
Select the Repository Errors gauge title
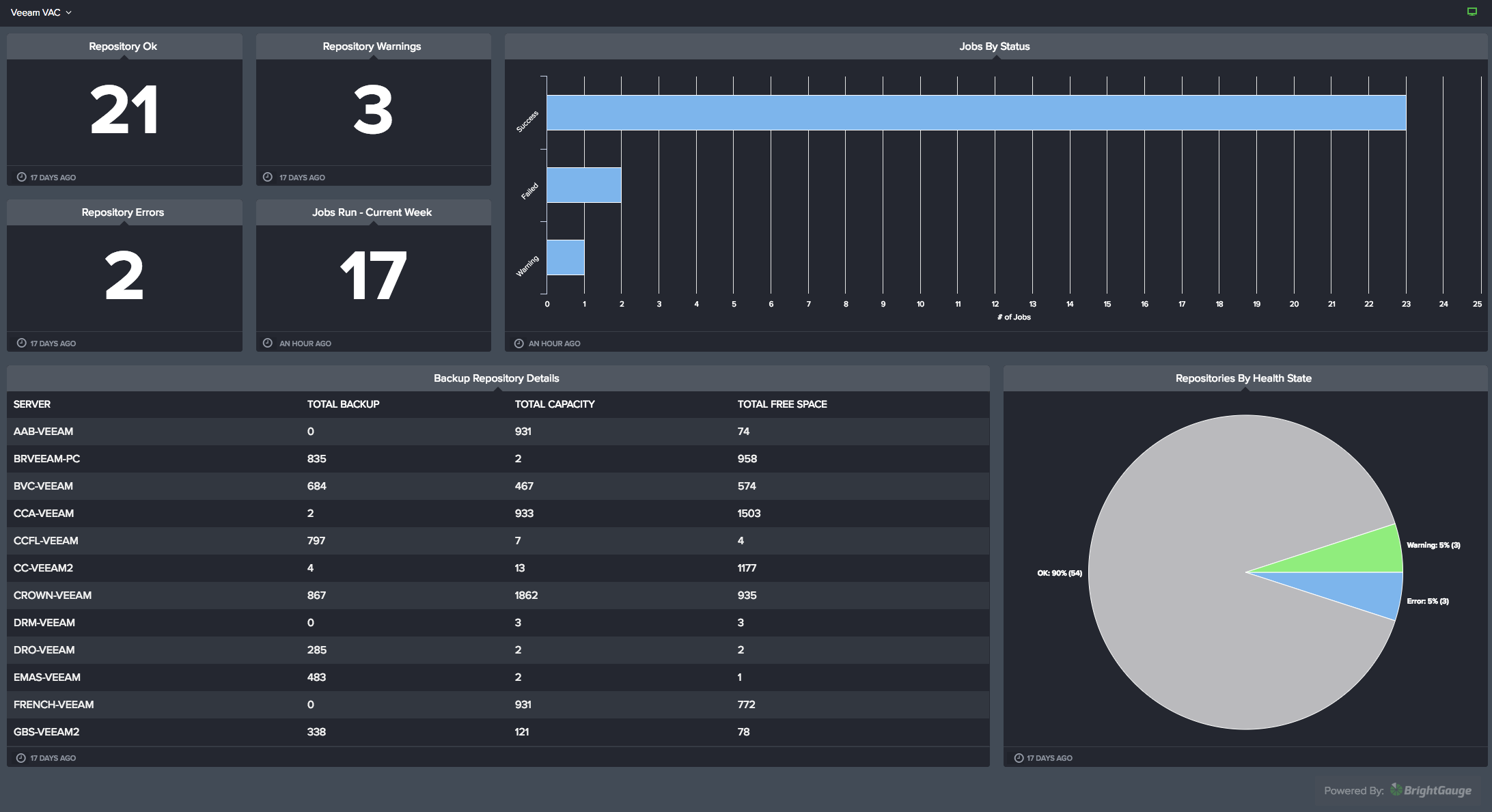click(x=123, y=212)
